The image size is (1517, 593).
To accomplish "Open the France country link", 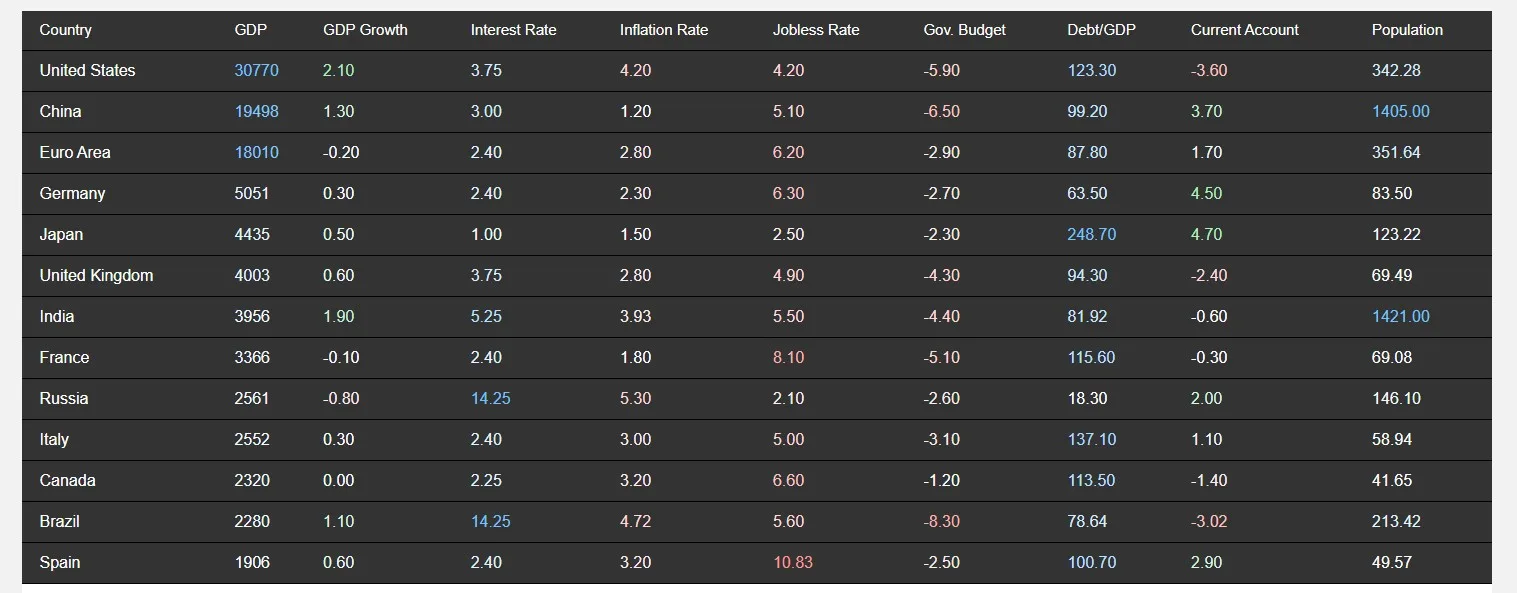I will tap(64, 357).
